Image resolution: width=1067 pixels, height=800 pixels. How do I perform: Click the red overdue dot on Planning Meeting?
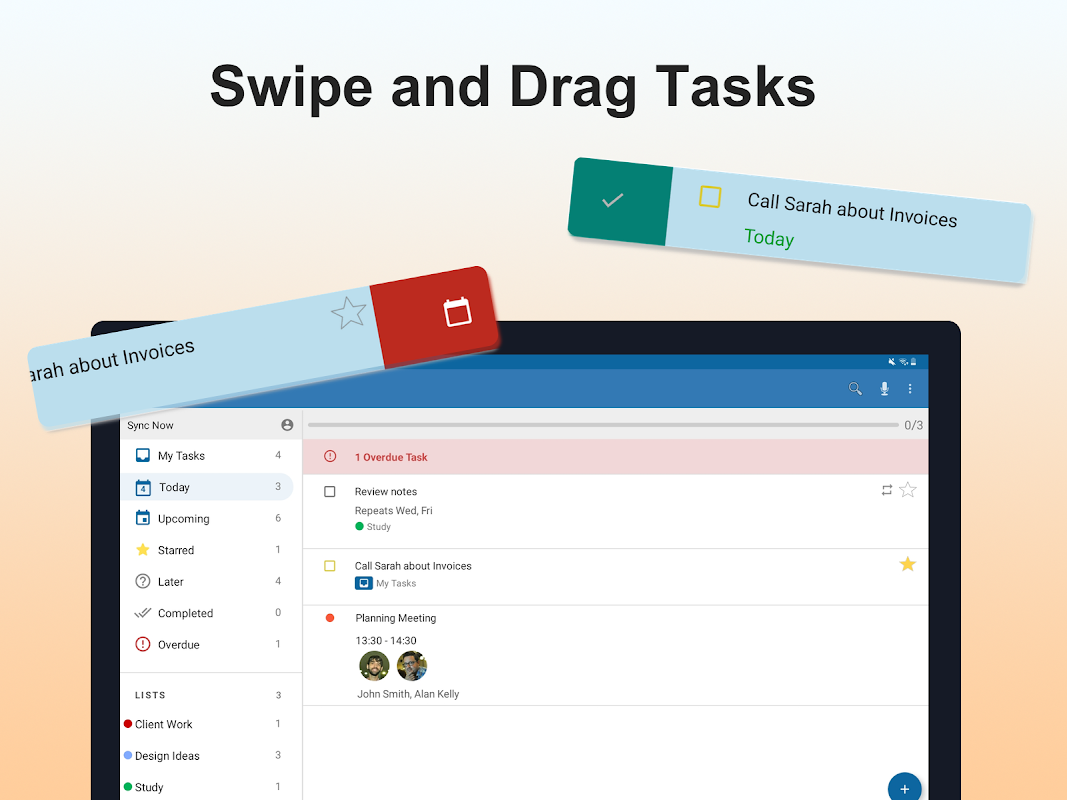click(329, 618)
